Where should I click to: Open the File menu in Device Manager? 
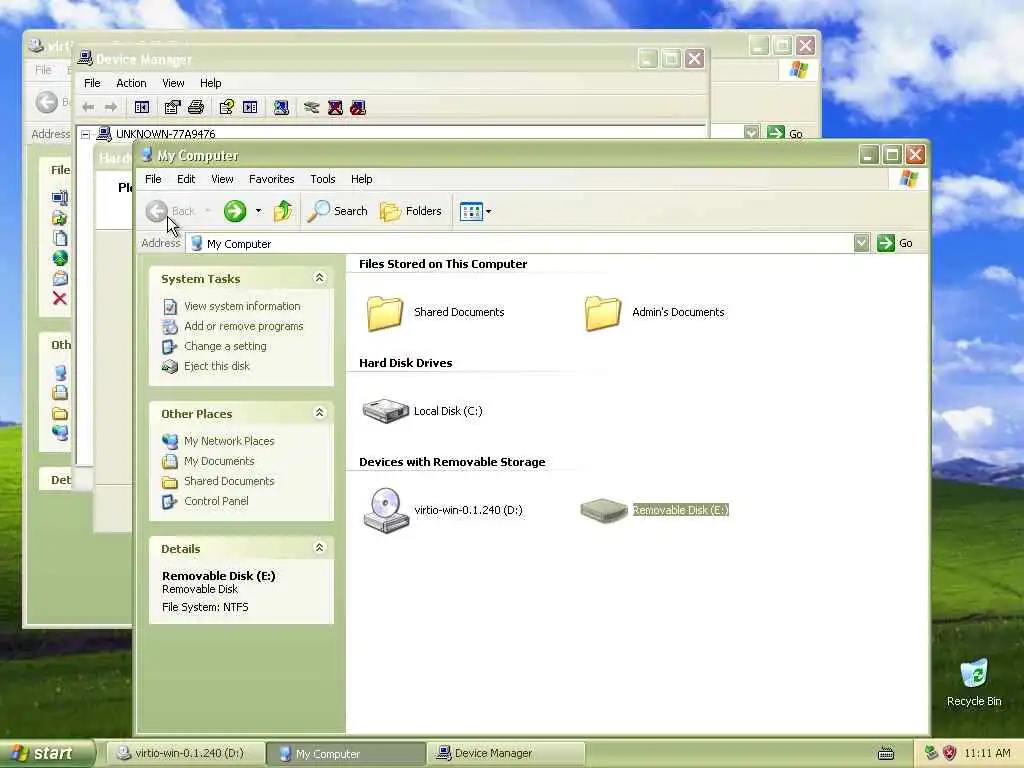92,83
